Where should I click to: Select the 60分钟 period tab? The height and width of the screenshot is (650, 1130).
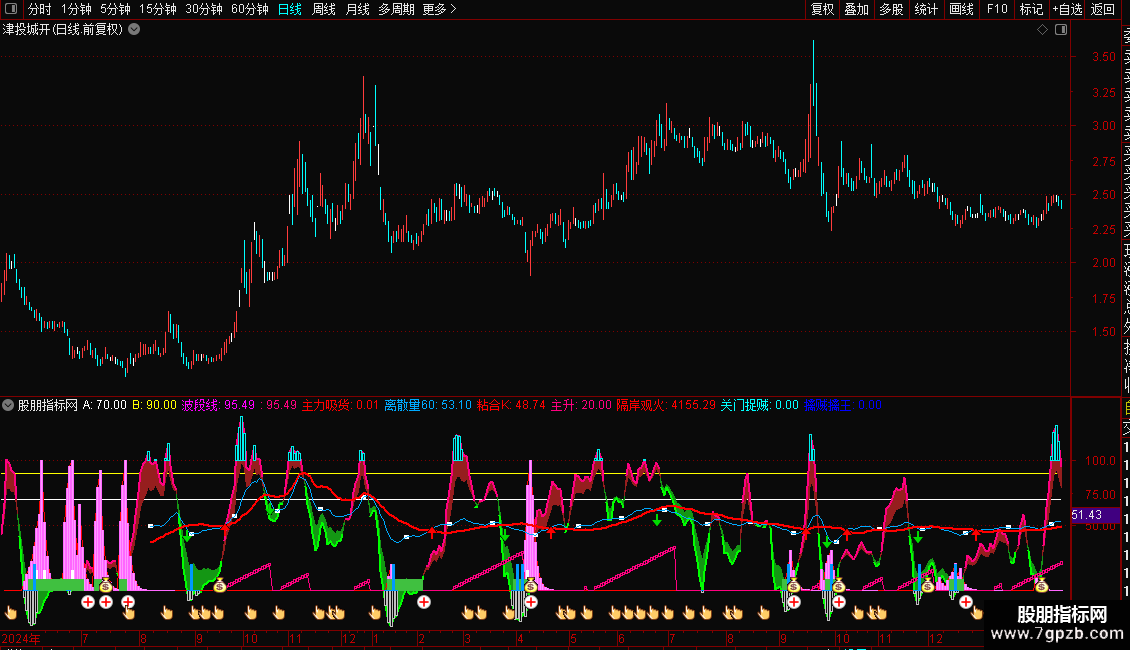pyautogui.click(x=250, y=9)
